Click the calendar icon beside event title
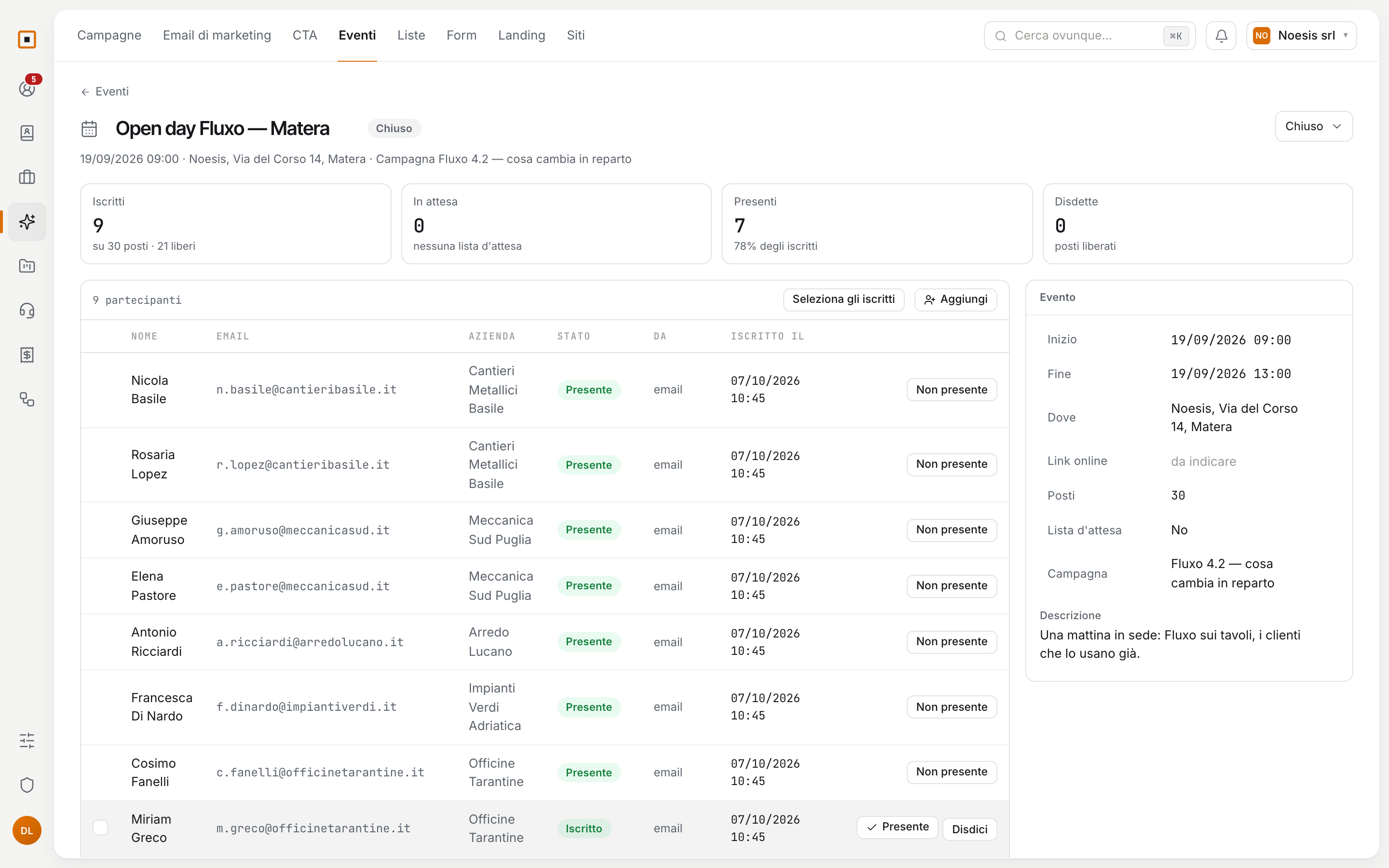The height and width of the screenshot is (868, 1389). pos(90,129)
